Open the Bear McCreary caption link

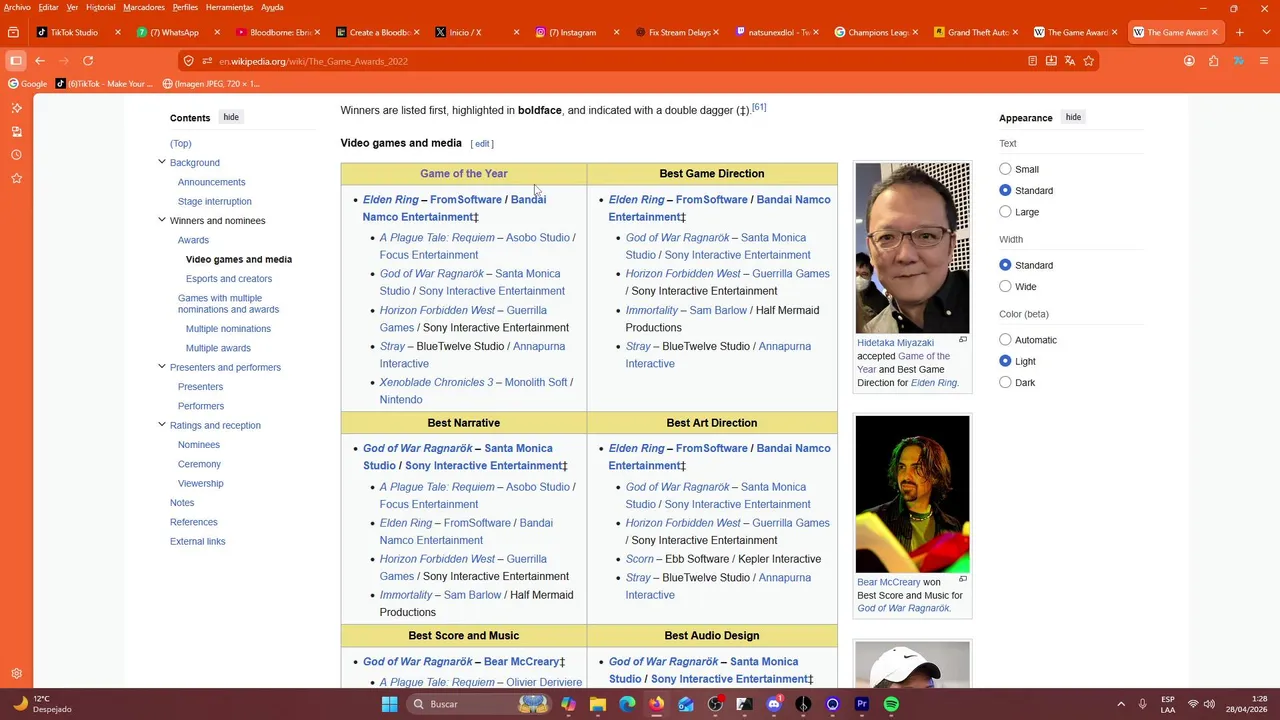click(x=888, y=582)
